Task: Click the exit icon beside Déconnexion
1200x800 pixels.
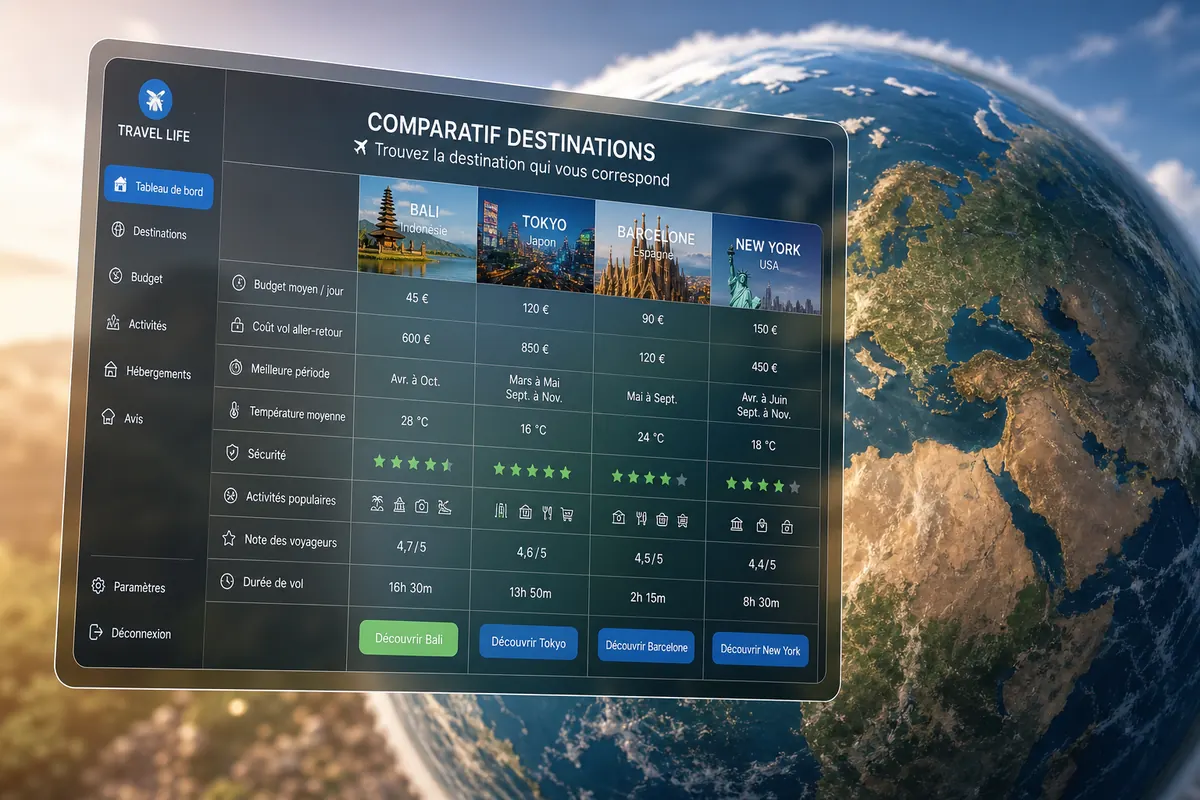Action: point(96,632)
